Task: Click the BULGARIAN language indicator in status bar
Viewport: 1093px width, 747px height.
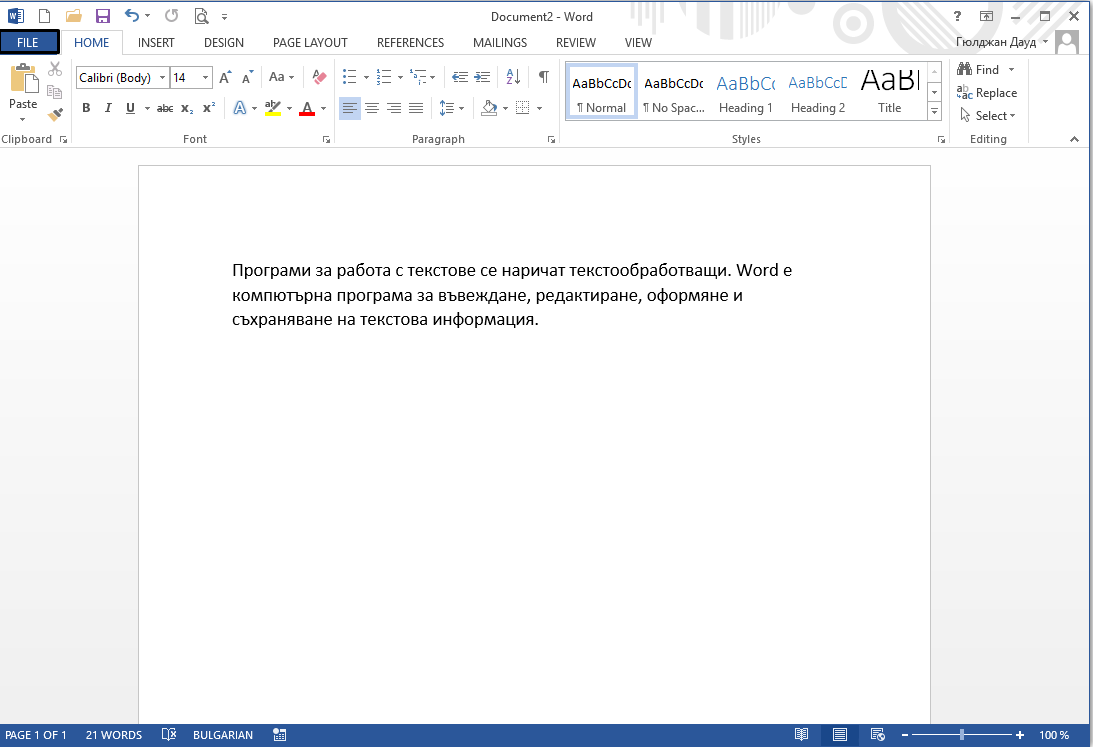Action: click(223, 735)
